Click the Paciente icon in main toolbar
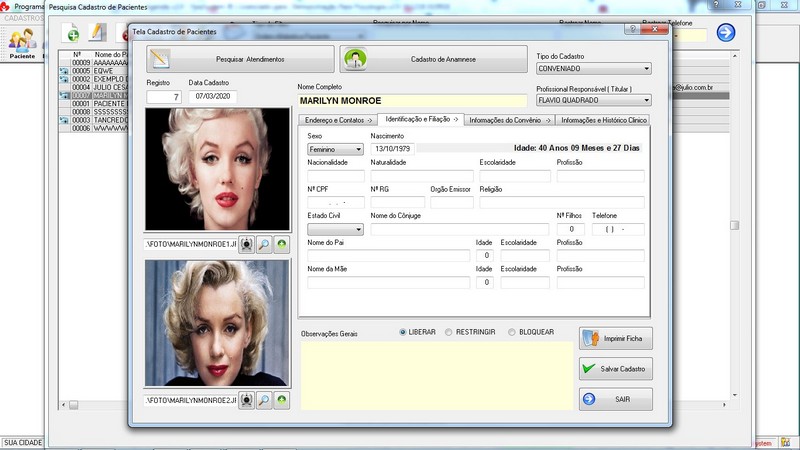The height and width of the screenshot is (450, 800). (x=22, y=42)
